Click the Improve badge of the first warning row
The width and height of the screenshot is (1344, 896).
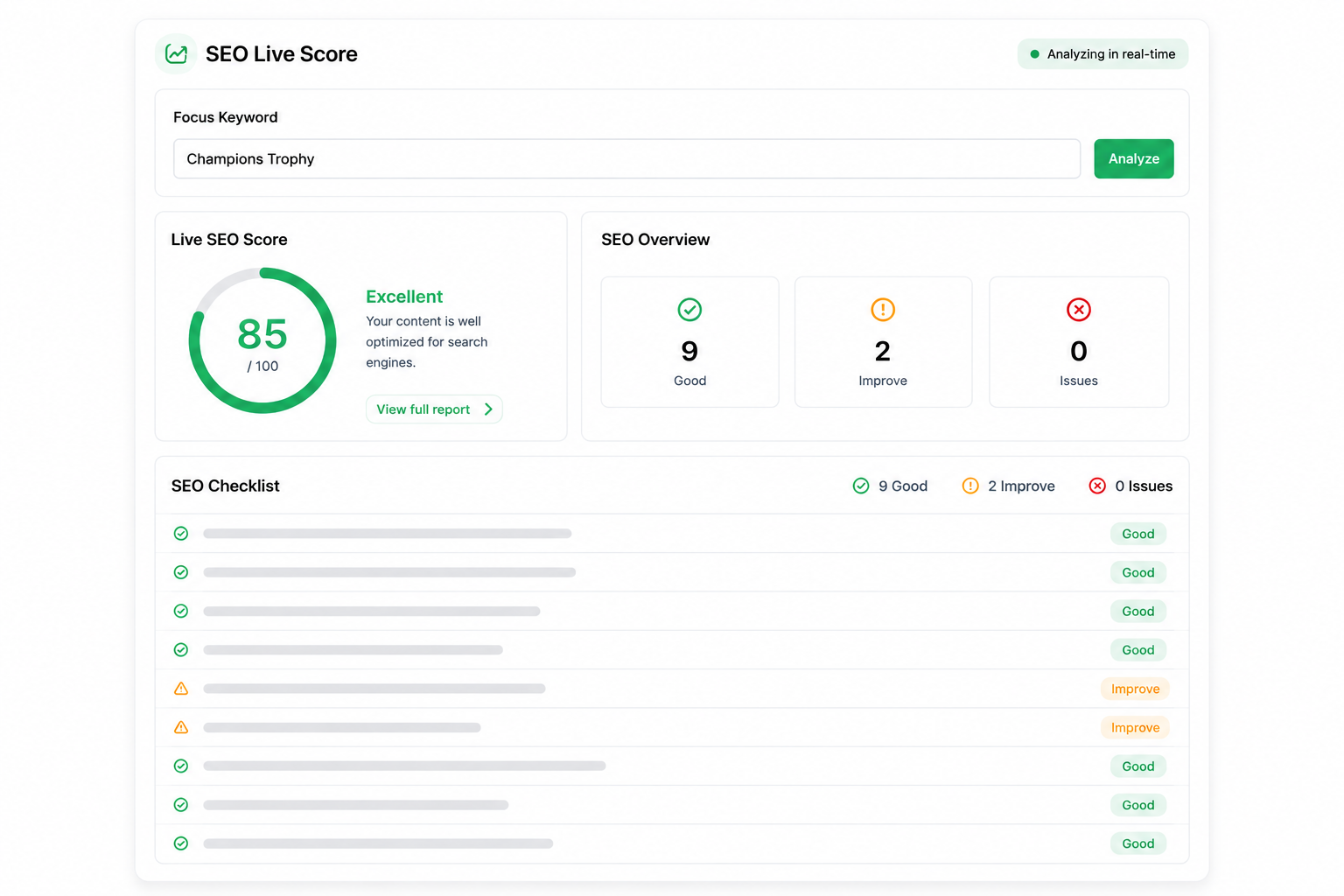(1135, 689)
